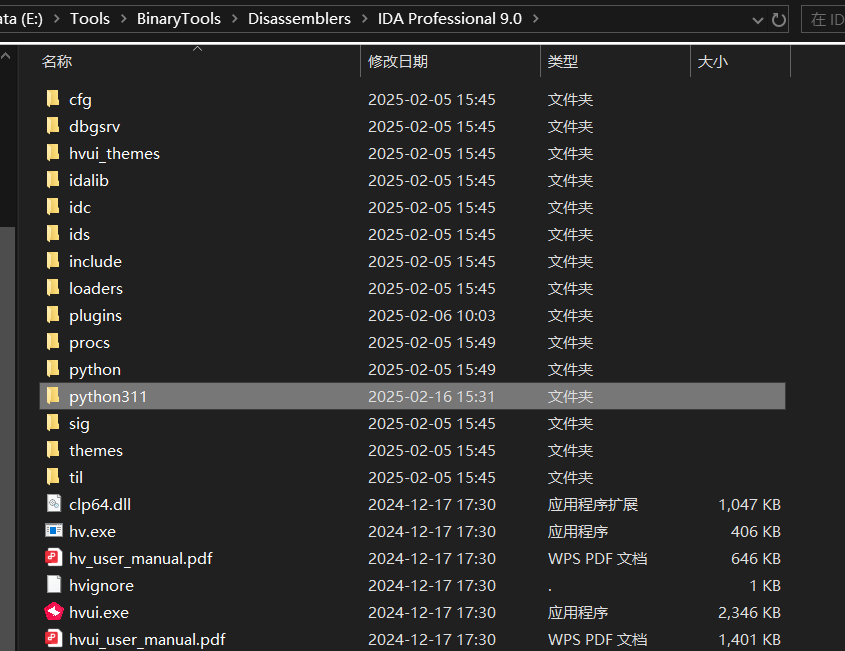
Task: Click the hvui_themes folder name
Action: (114, 154)
